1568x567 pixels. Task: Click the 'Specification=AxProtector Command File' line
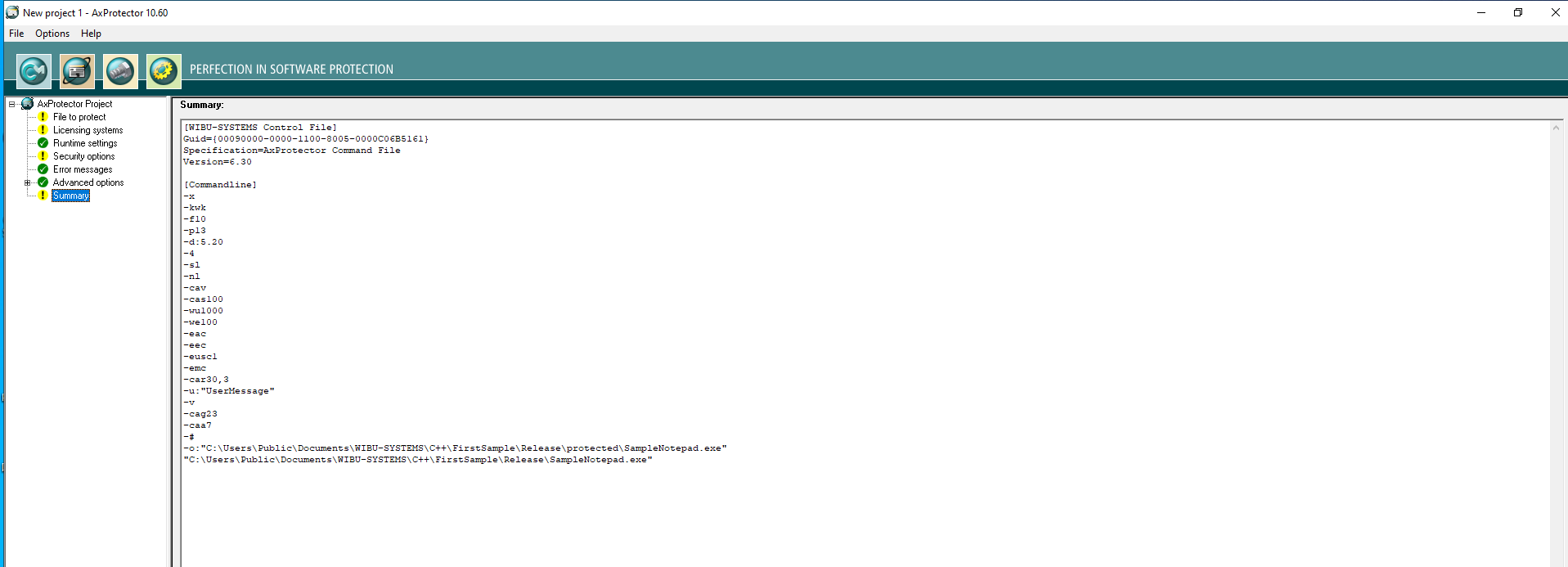tap(292, 151)
